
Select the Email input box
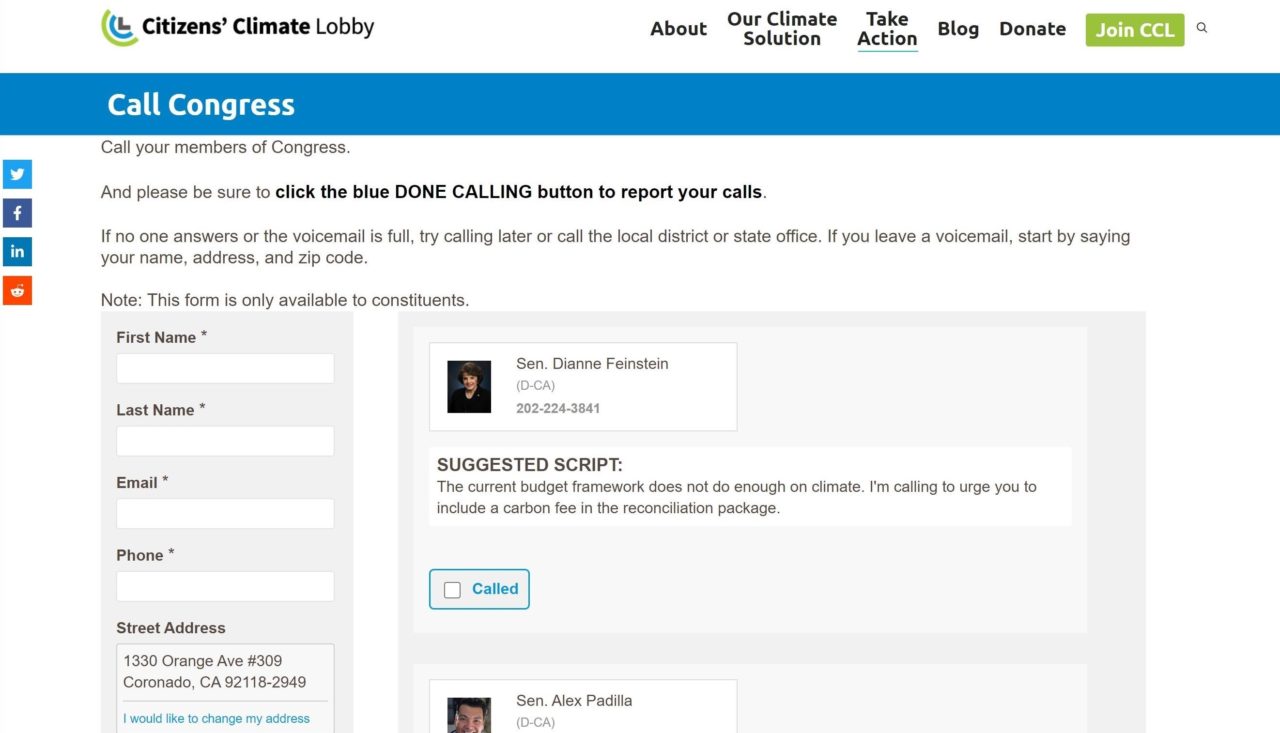225,514
